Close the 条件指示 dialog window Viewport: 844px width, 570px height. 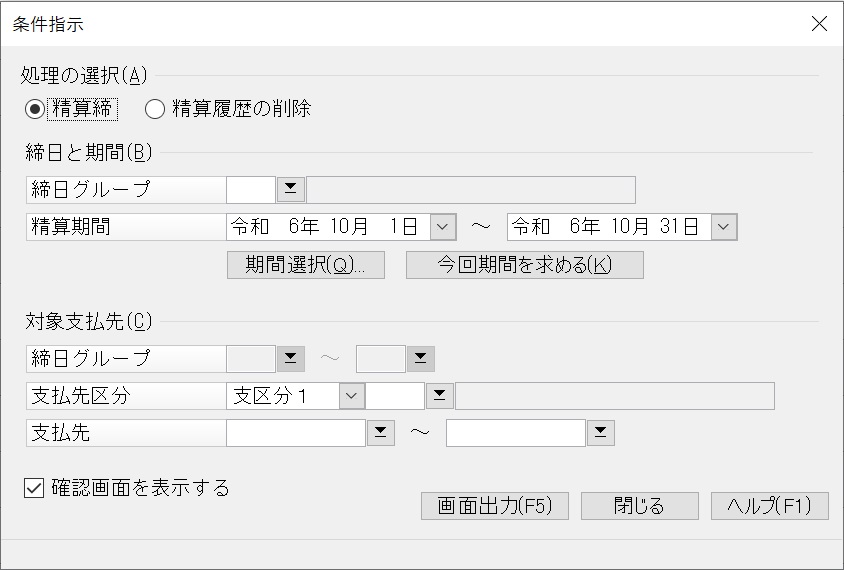point(819,24)
